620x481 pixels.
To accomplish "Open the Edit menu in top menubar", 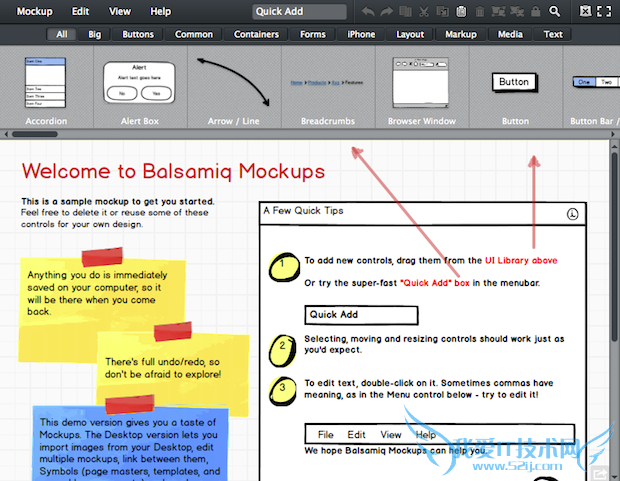I will (80, 11).
